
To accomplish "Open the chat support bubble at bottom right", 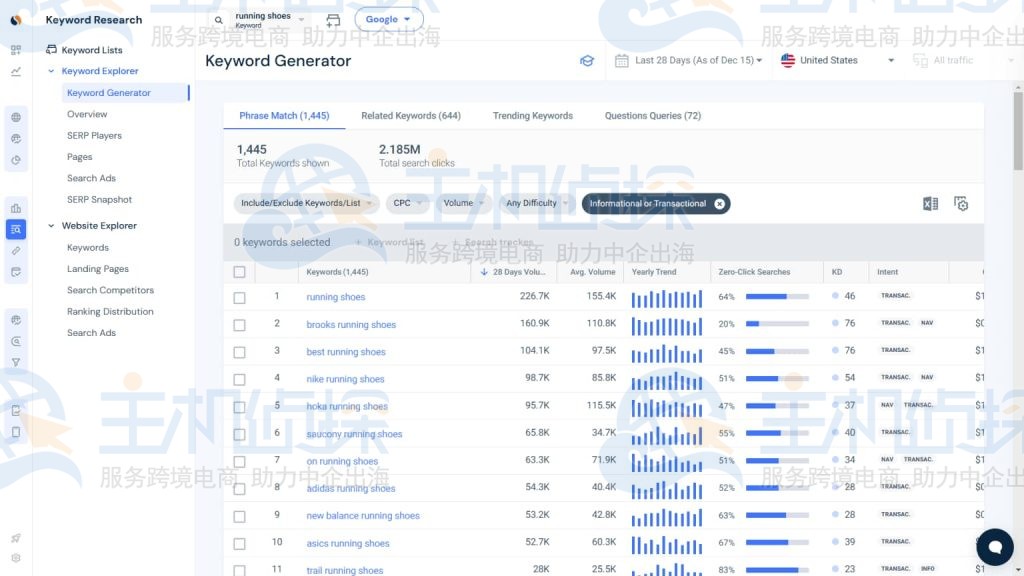I will [x=995, y=547].
